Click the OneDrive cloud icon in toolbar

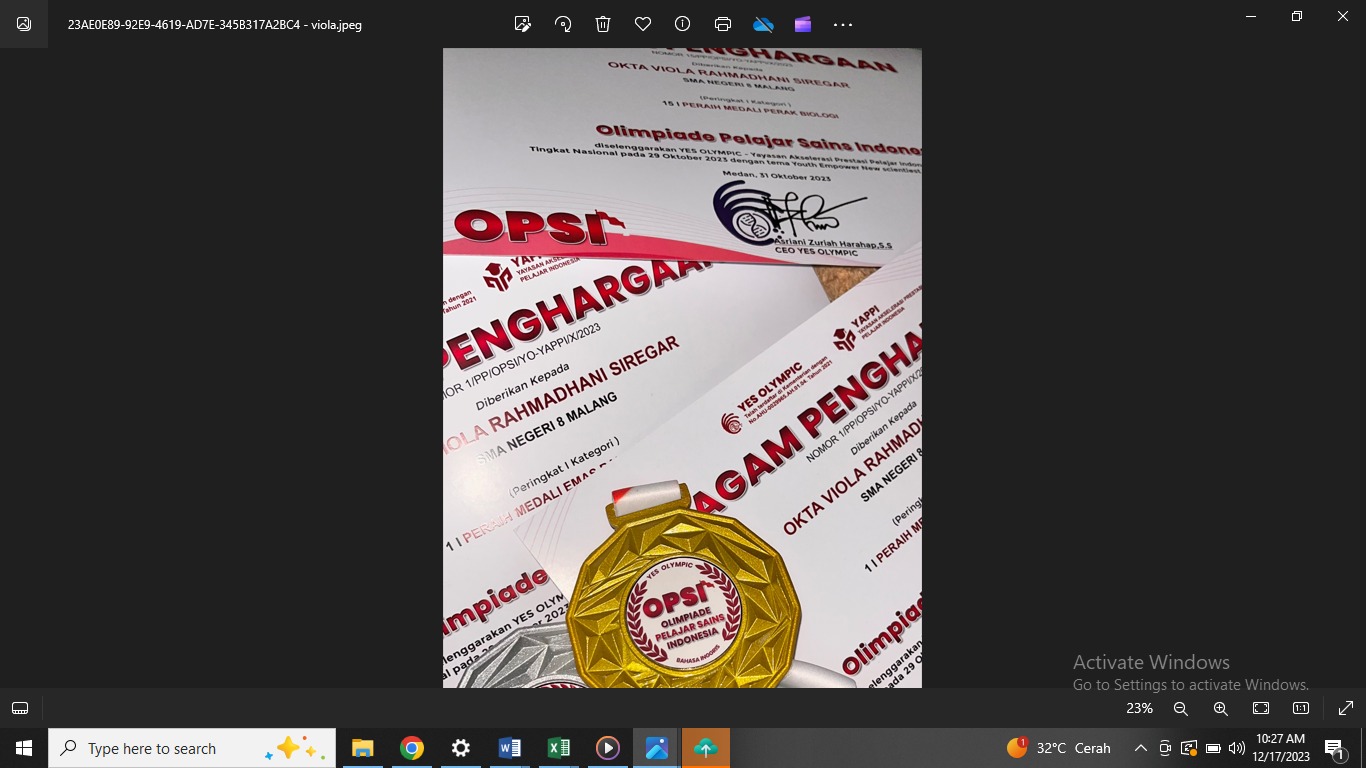[763, 24]
